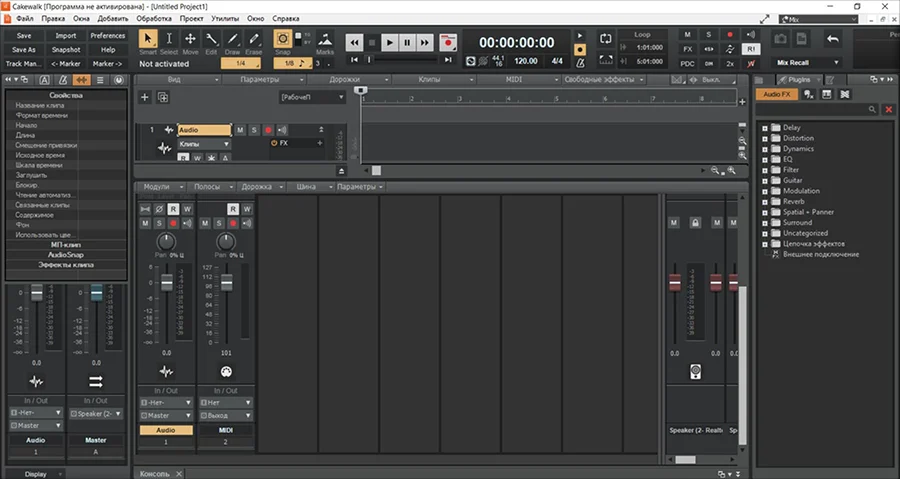This screenshot has width=900, height=479.
Task: Click the camera screenshot icon
Action: point(781,39)
